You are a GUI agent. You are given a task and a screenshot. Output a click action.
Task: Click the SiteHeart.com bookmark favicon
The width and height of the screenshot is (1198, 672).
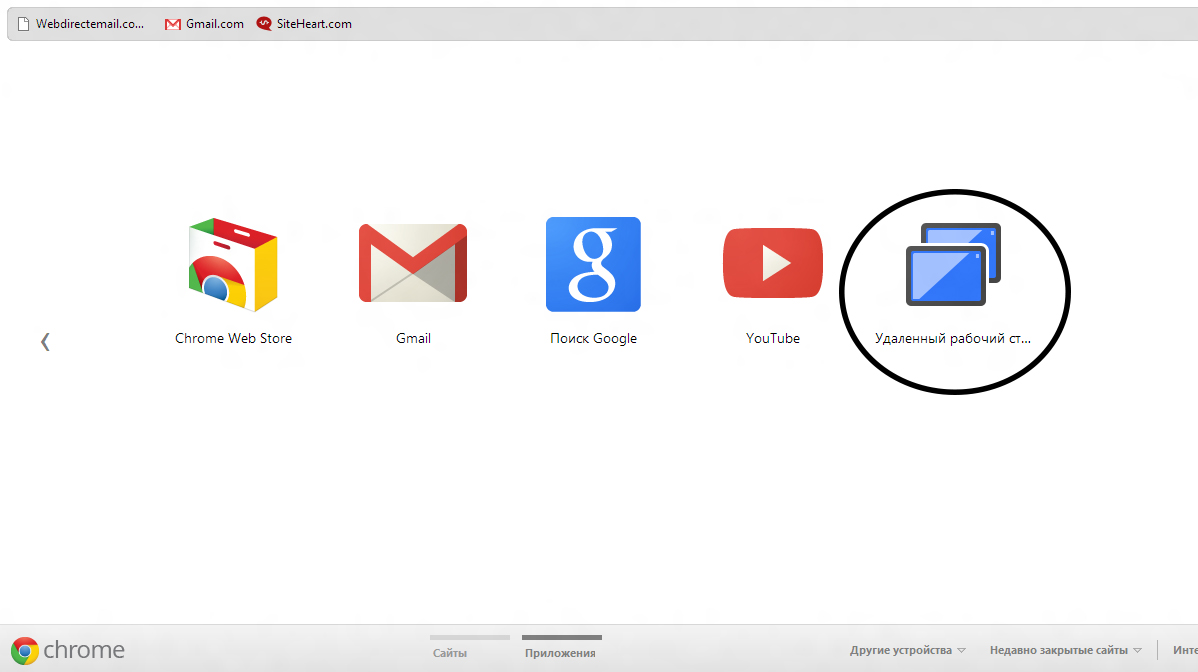click(264, 24)
